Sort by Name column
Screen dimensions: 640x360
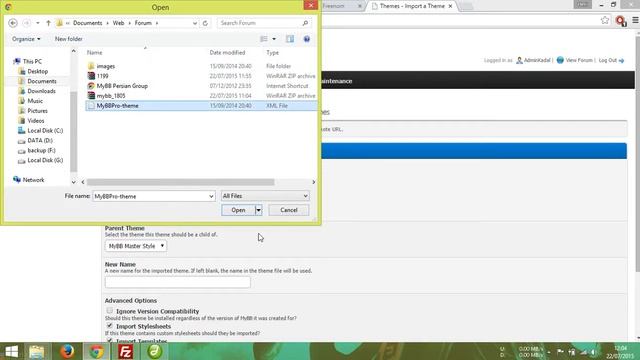[x=95, y=53]
